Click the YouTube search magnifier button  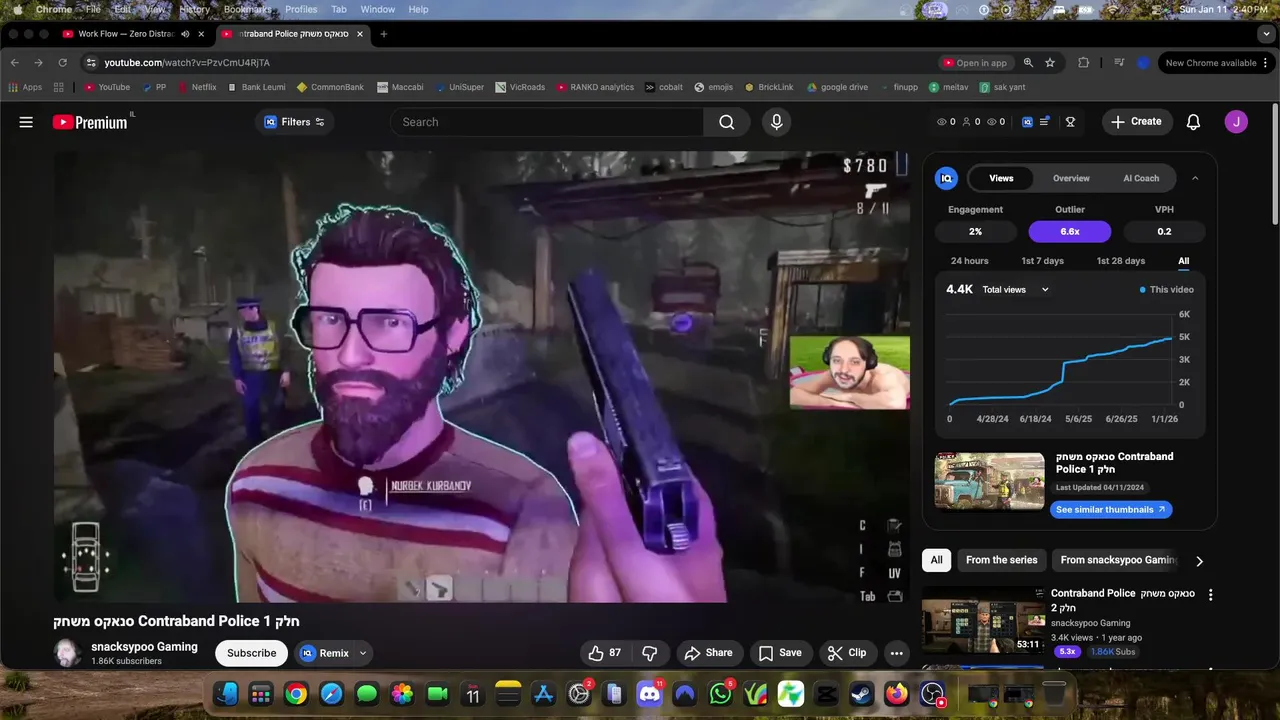pos(727,122)
